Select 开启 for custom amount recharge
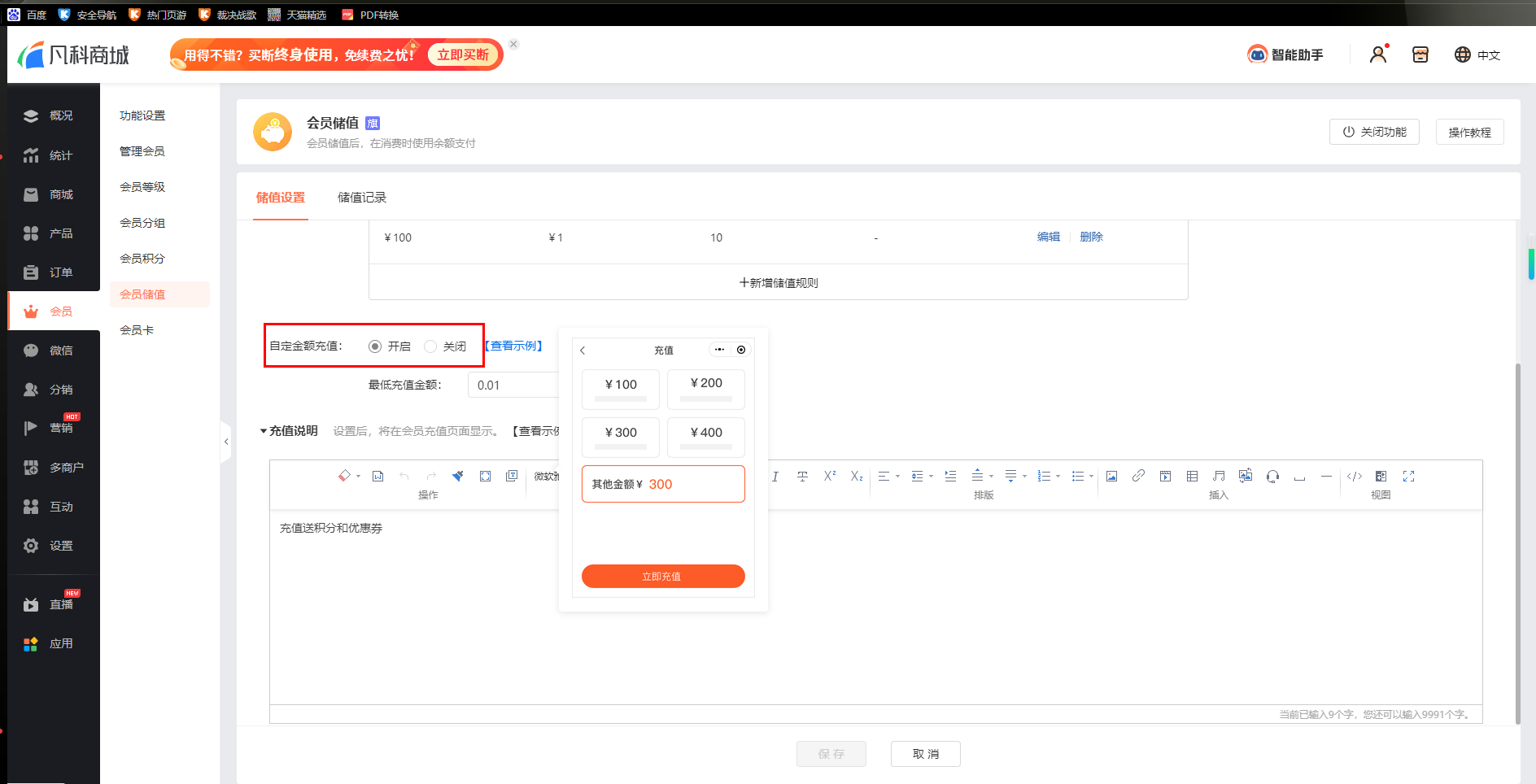The height and width of the screenshot is (784, 1536). 375,346
